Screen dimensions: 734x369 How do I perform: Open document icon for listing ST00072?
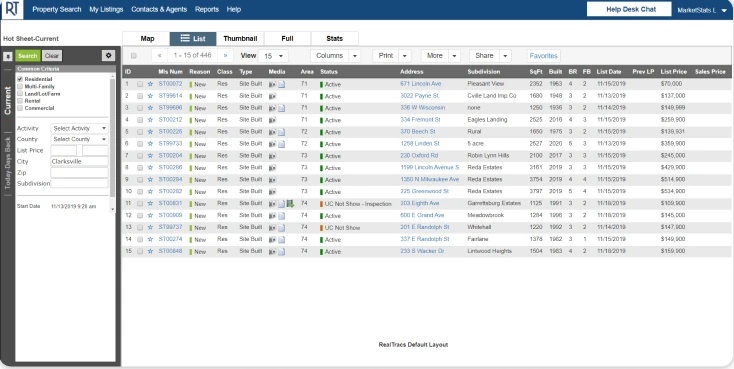pos(281,84)
